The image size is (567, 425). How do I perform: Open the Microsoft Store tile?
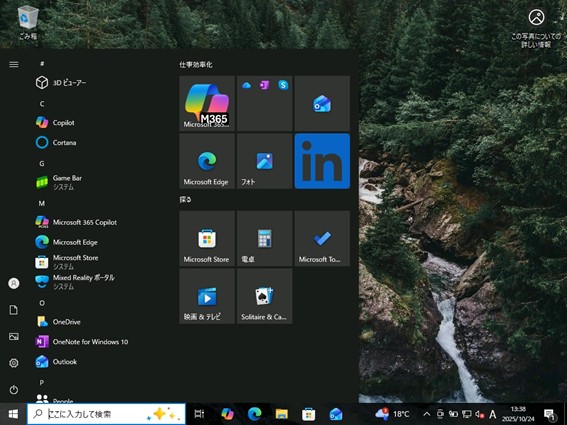point(207,239)
